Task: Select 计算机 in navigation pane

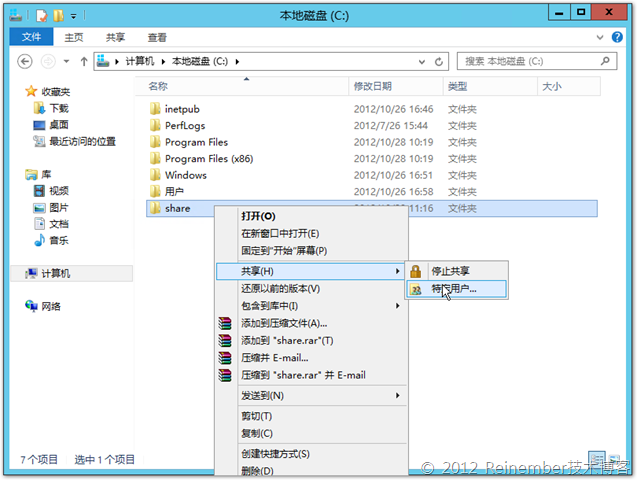Action: pyautogui.click(x=56, y=274)
